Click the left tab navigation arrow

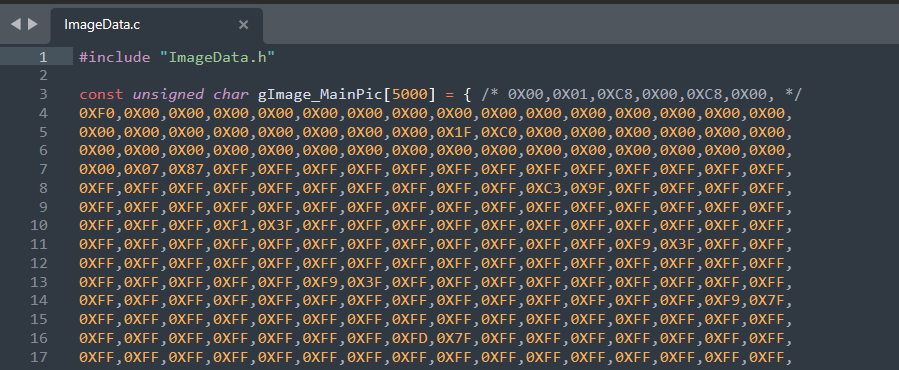(x=15, y=24)
